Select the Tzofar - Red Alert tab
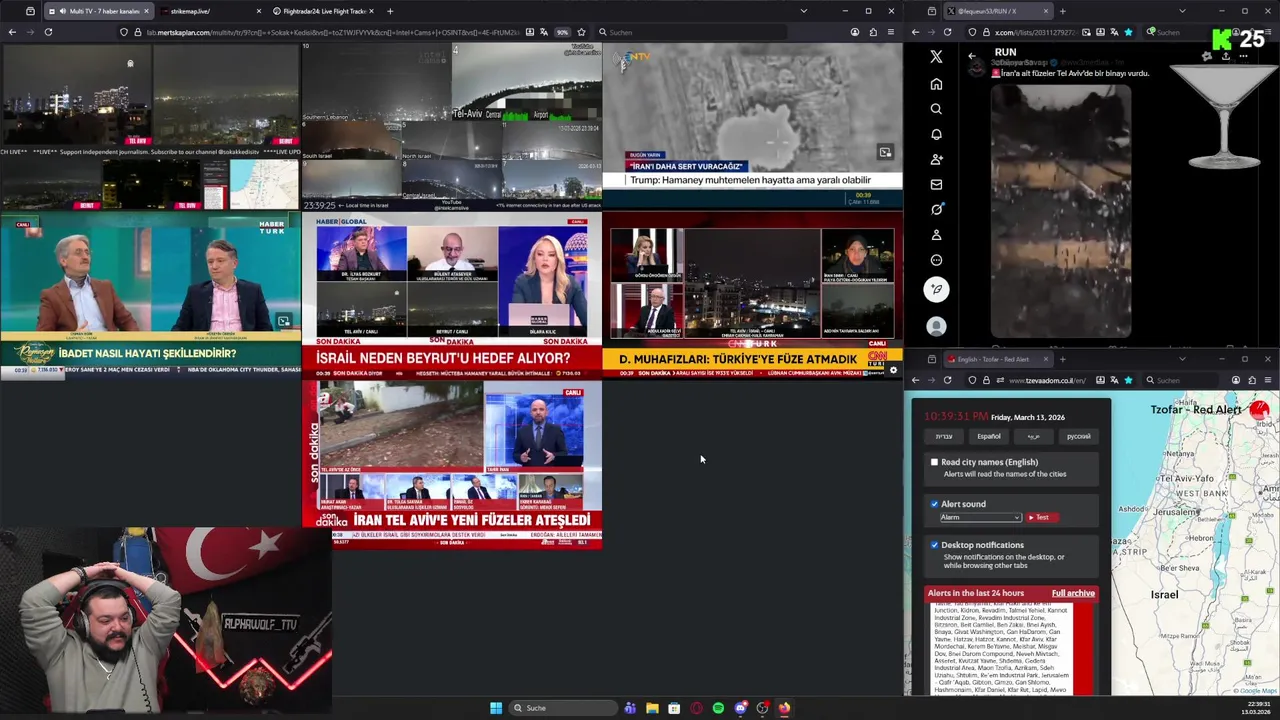The height and width of the screenshot is (720, 1280). (997, 359)
